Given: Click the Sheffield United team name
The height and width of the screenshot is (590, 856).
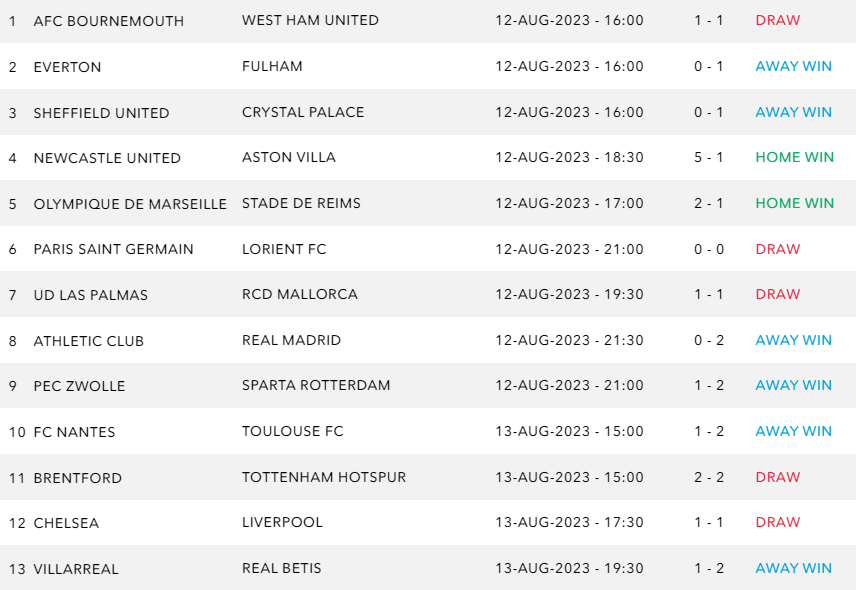Looking at the screenshot, I should point(101,113).
